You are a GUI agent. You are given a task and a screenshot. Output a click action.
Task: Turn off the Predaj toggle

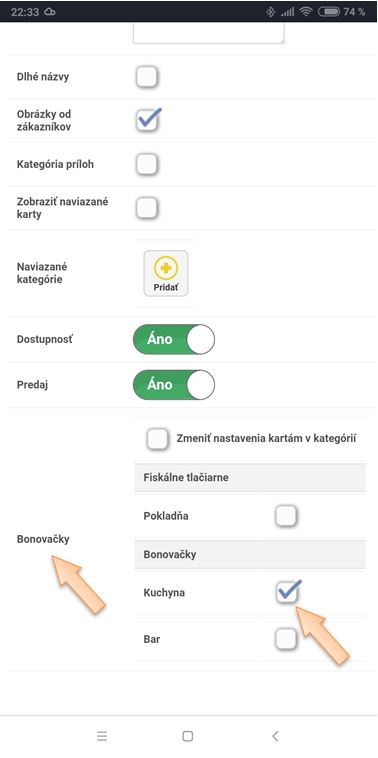tap(174, 385)
